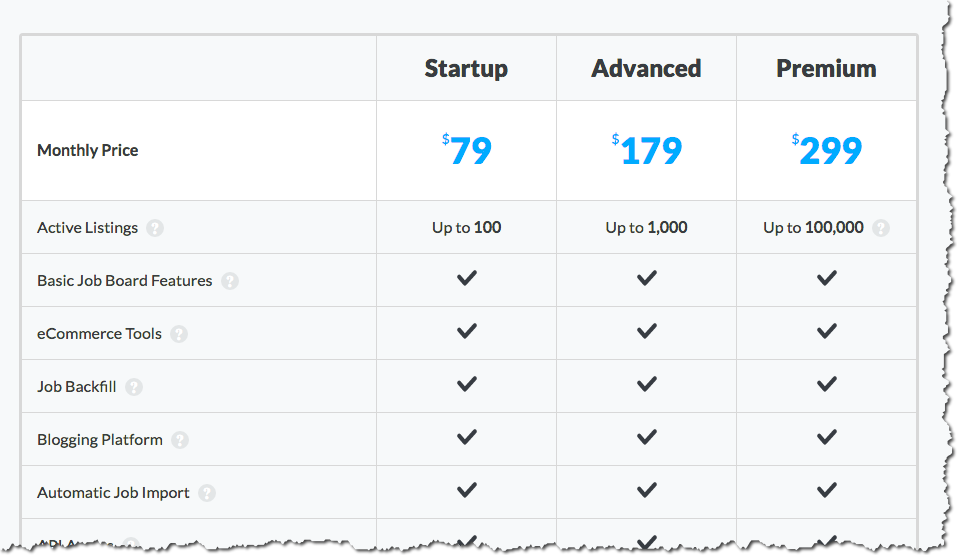
Task: Click the $179 Advanced price
Action: 647,150
